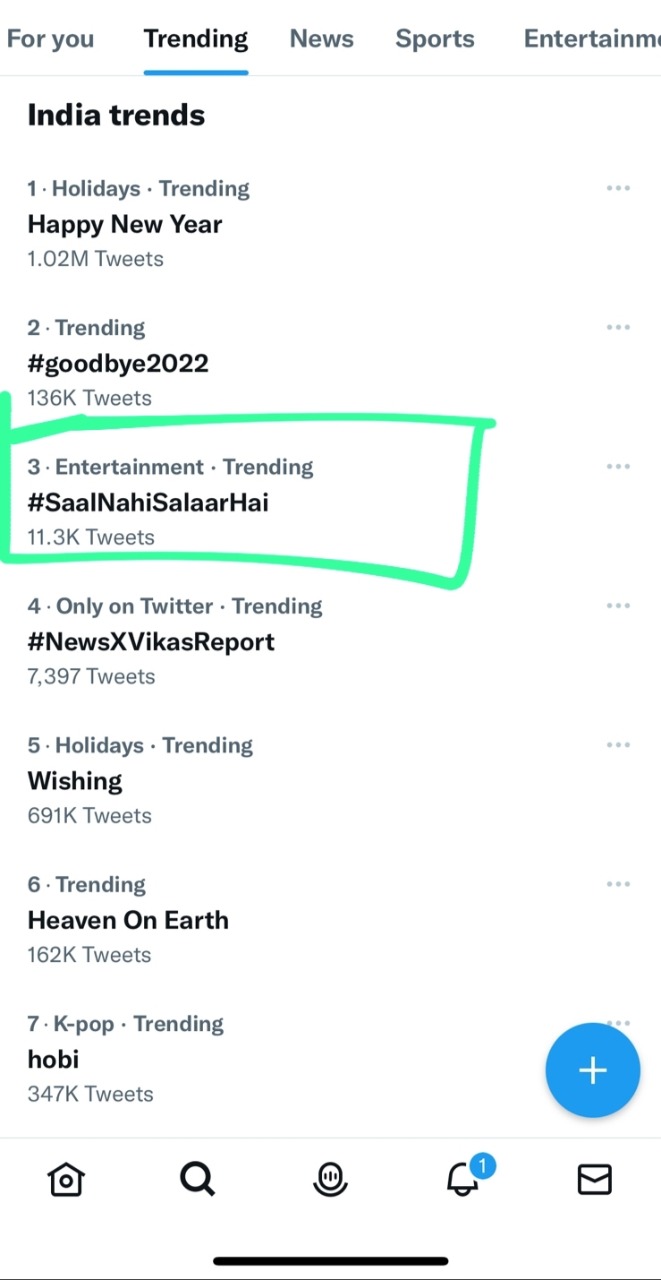The image size is (661, 1280).
Task: Open more options for Heaven On Earth trend
Action: [618, 884]
